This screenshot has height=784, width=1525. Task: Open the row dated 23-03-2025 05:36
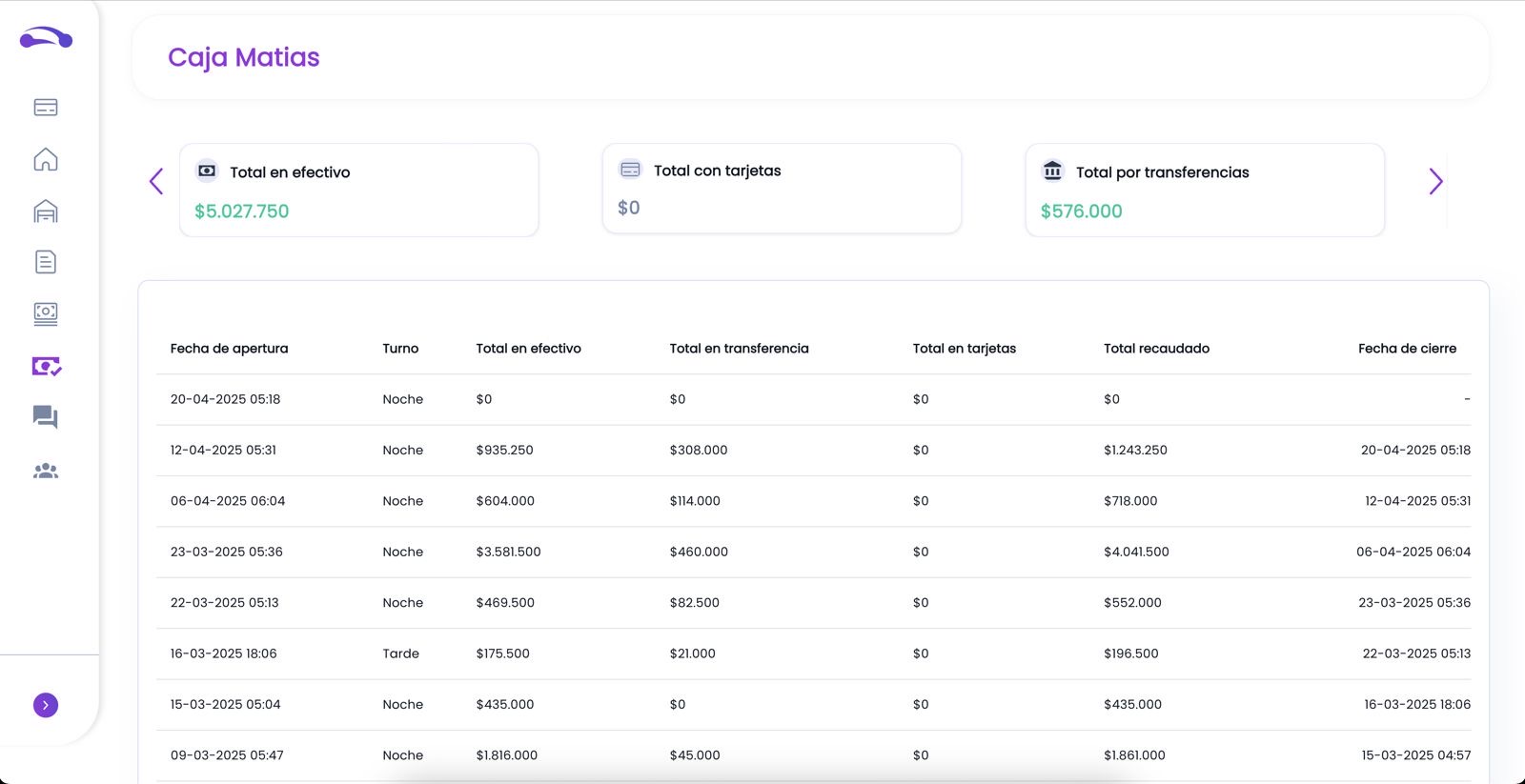(814, 552)
